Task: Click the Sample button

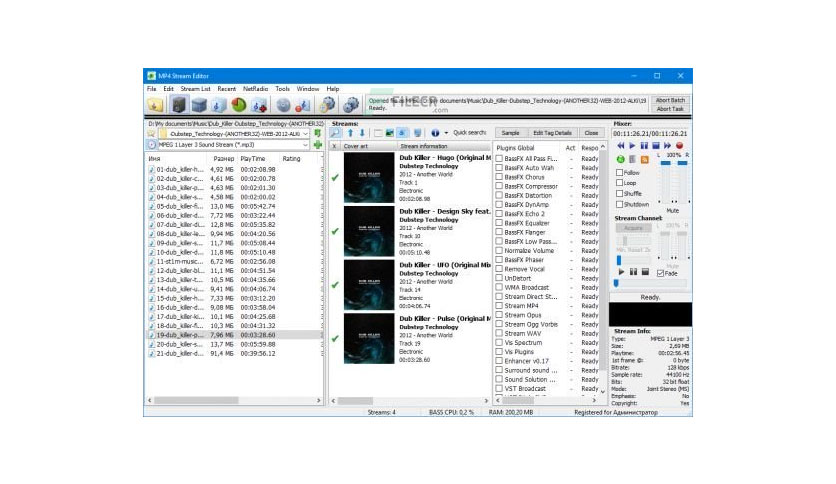Action: coord(510,133)
